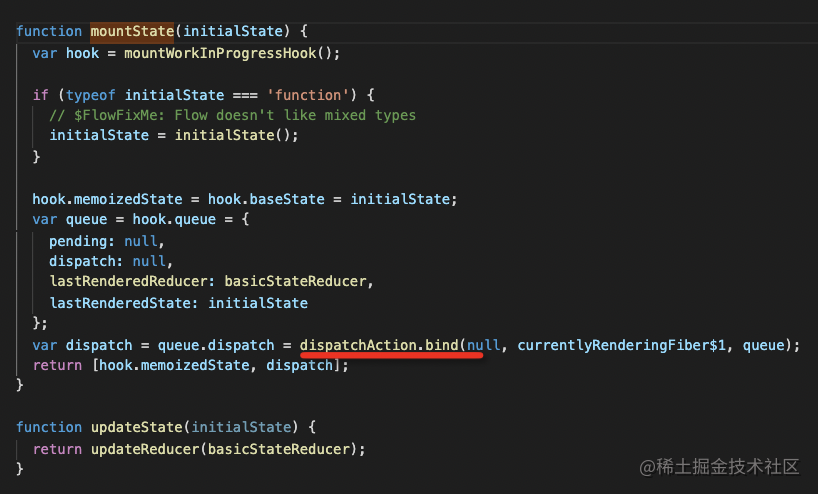Click queue.dispatch in the assignment line
Image resolution: width=818 pixels, height=494 pixels.
216,345
